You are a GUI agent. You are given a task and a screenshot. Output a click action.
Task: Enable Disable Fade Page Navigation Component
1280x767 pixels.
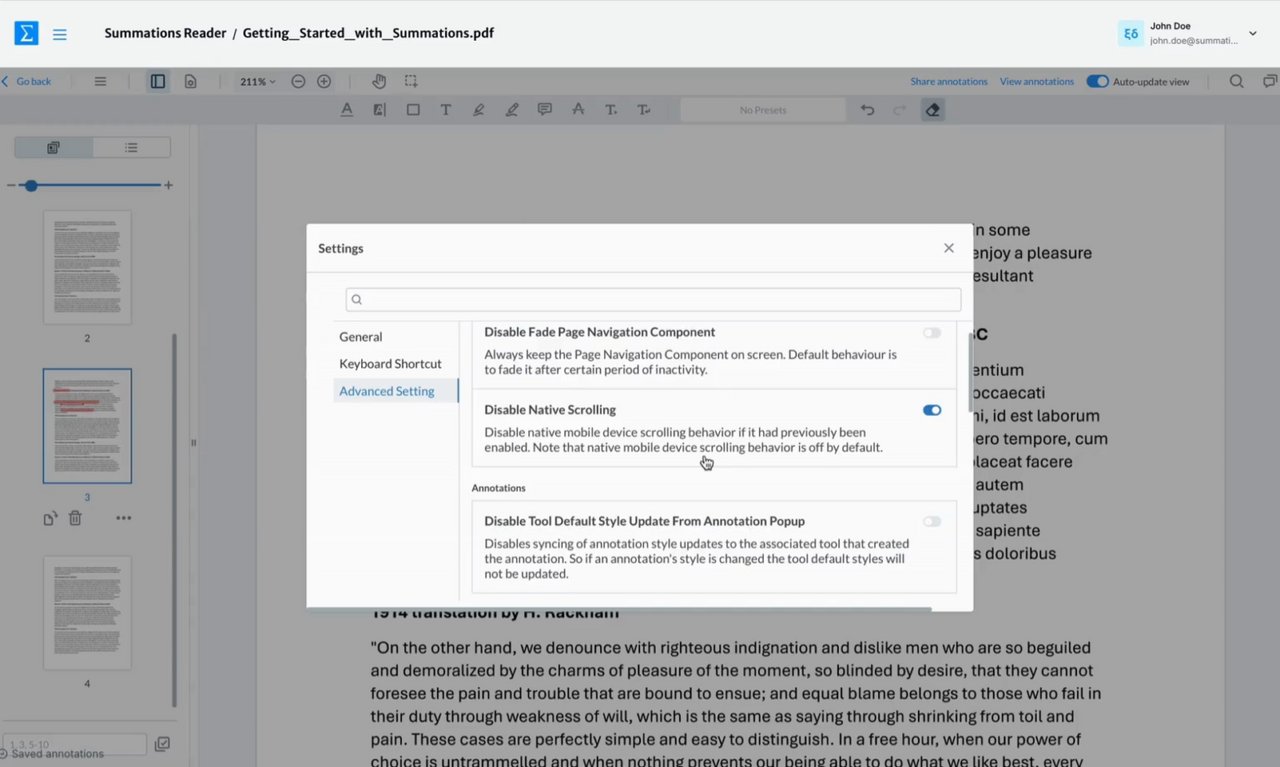coord(932,332)
